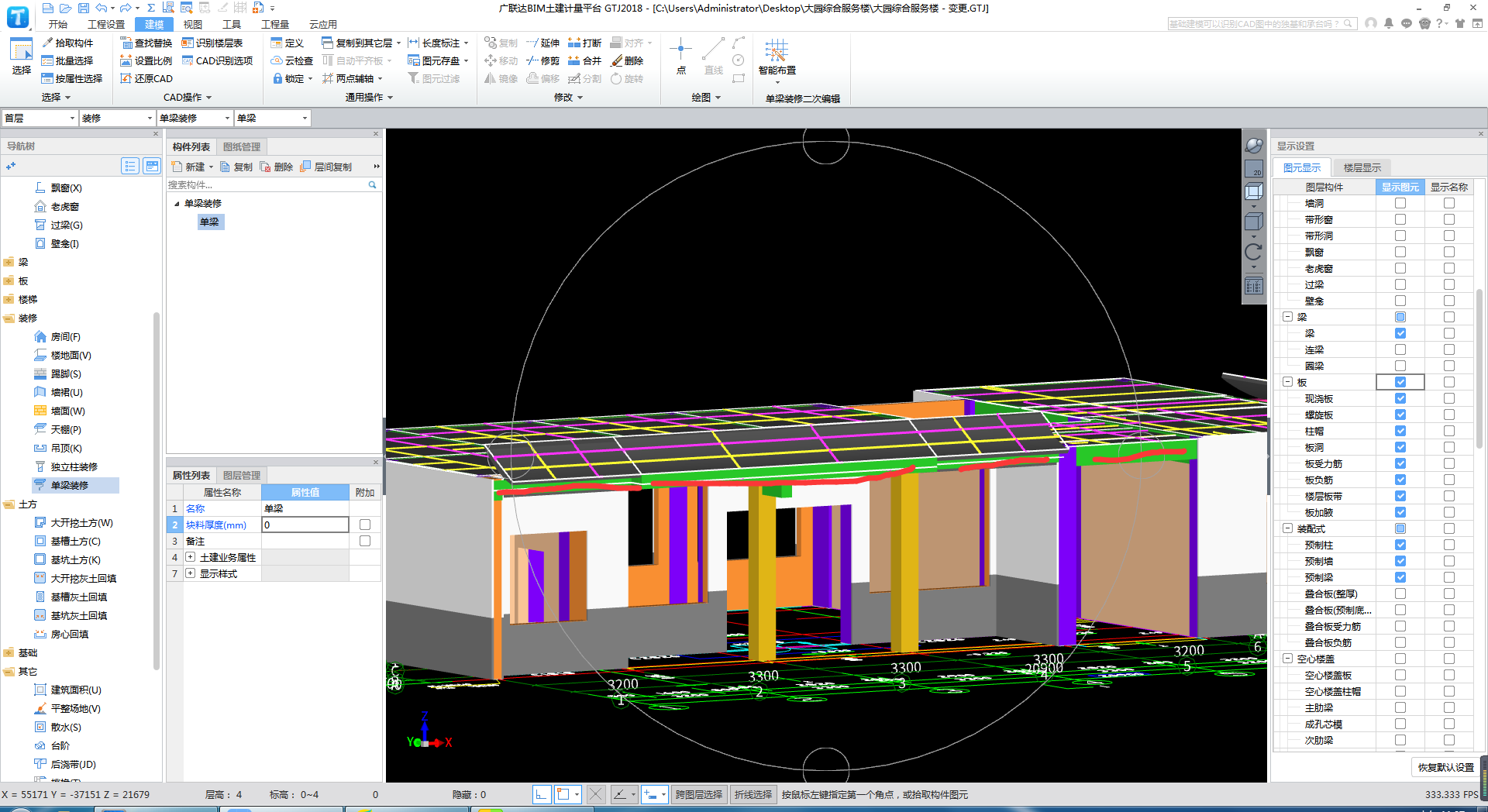
Task: Select 房间(F) in navigation tree
Action: click(x=57, y=336)
